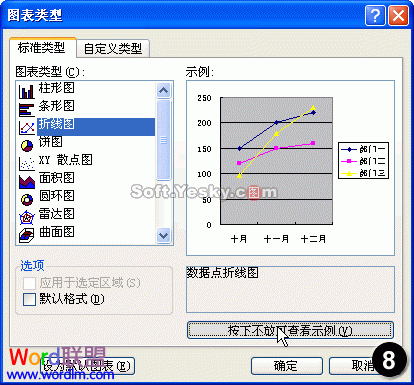Click the 十月 axis label
The image size is (414, 385).
point(239,239)
